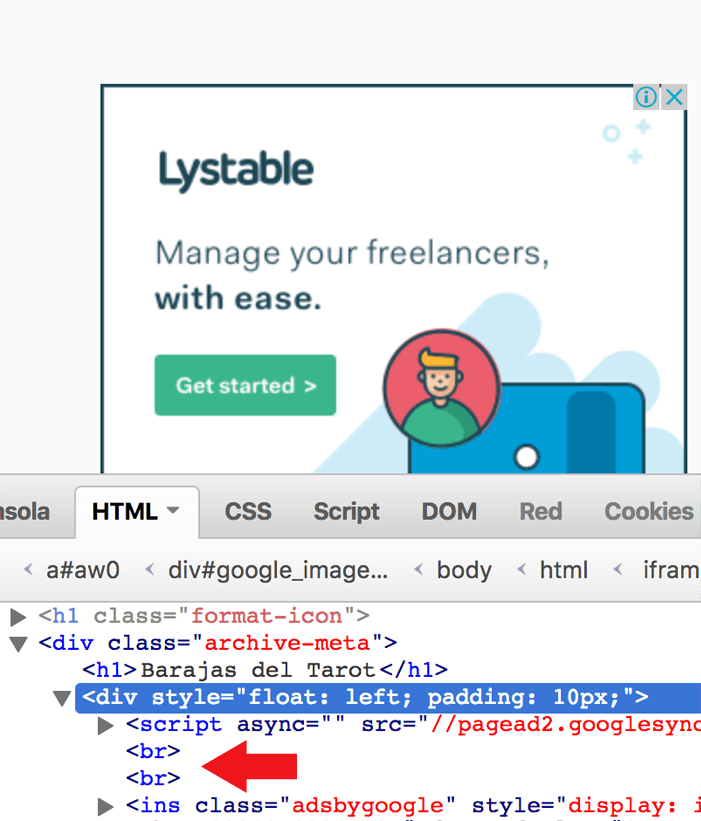
Task: Click the freelancer avatar illustration in ad
Action: [x=442, y=388]
